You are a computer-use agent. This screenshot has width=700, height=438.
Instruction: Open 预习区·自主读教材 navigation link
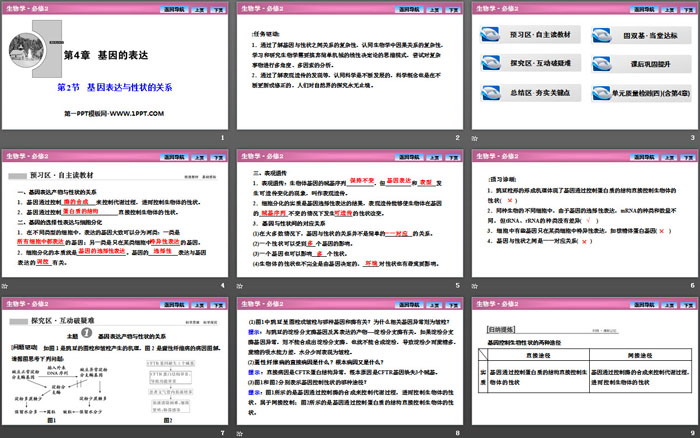(x=538, y=32)
